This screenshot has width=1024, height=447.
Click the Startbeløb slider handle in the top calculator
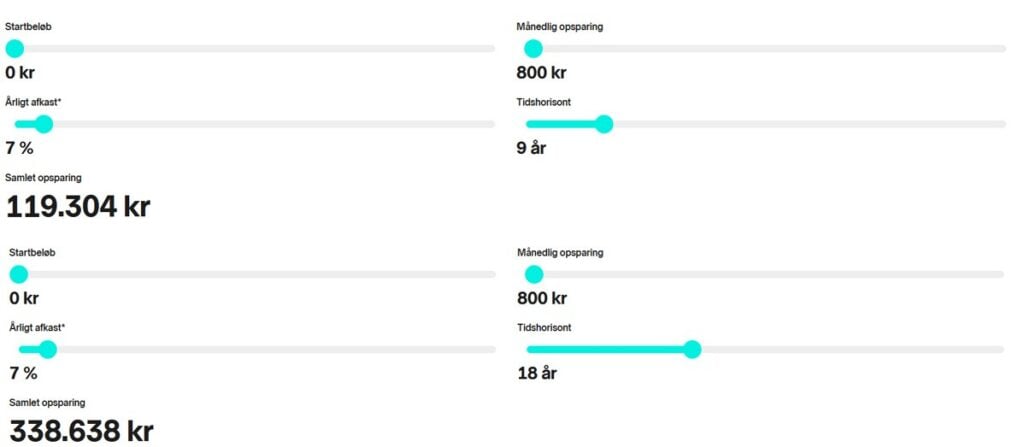pos(15,48)
